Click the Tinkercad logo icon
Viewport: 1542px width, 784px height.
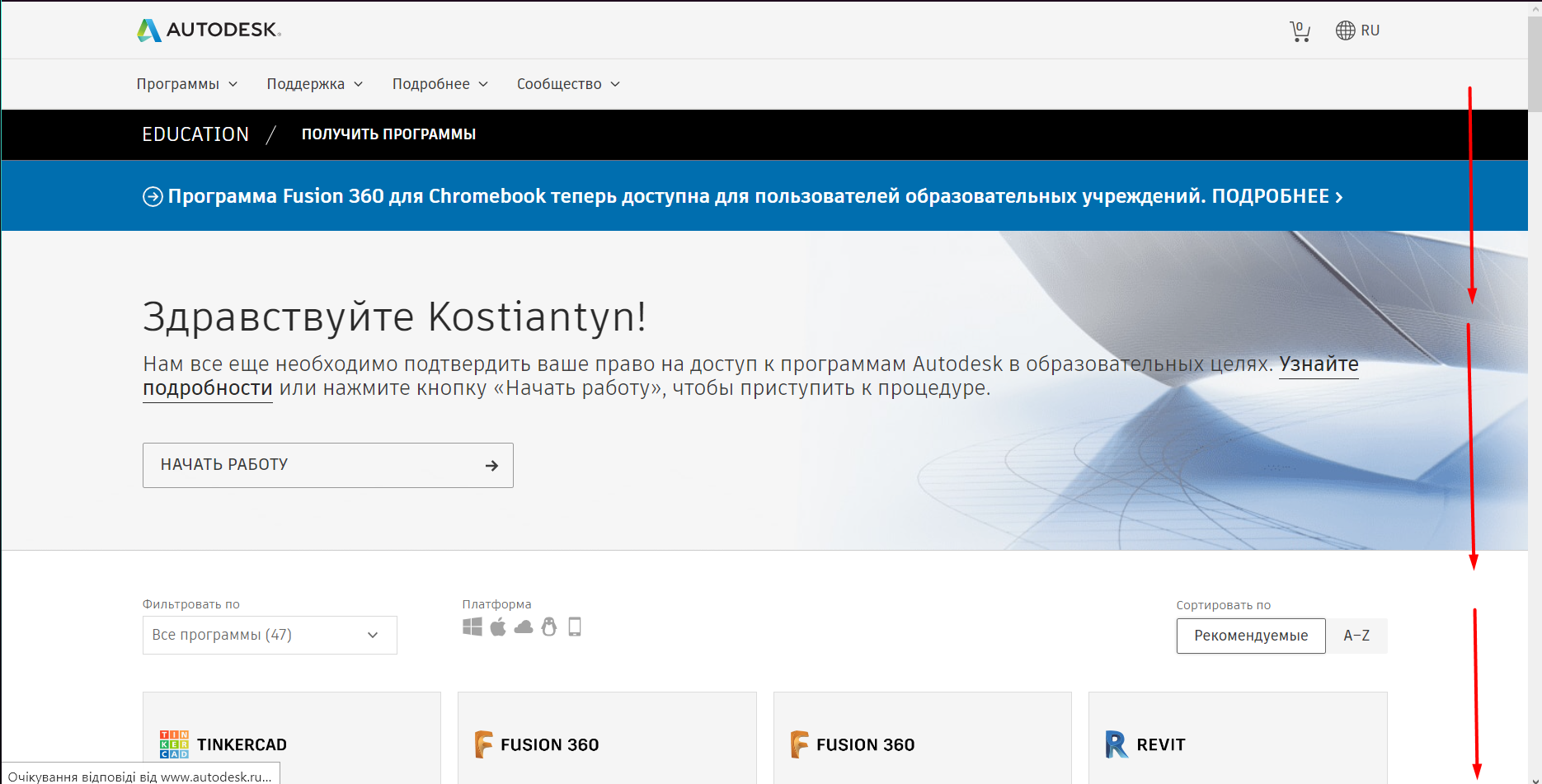pyautogui.click(x=174, y=744)
